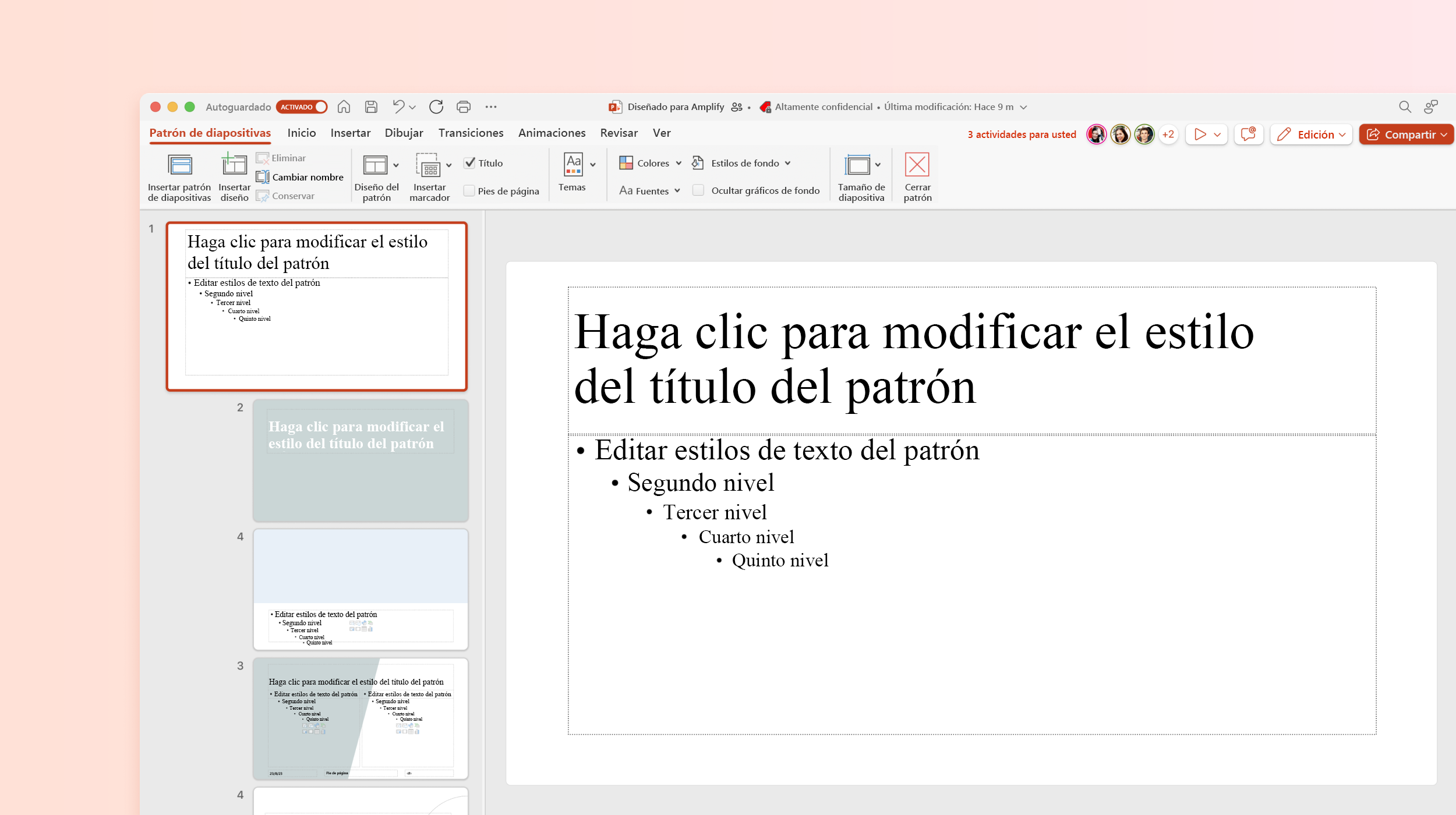Click the Print icon in title bar
The height and width of the screenshot is (815, 1456).
[464, 107]
